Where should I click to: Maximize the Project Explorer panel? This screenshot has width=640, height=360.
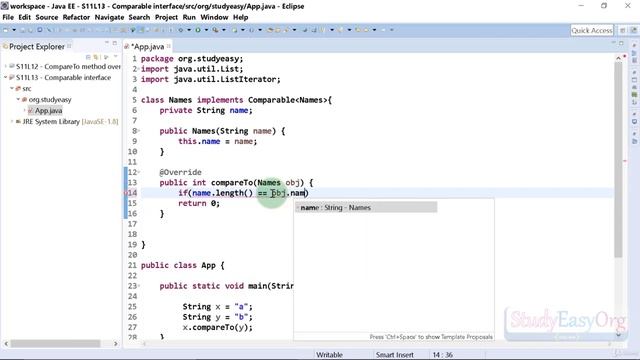(x=115, y=42)
